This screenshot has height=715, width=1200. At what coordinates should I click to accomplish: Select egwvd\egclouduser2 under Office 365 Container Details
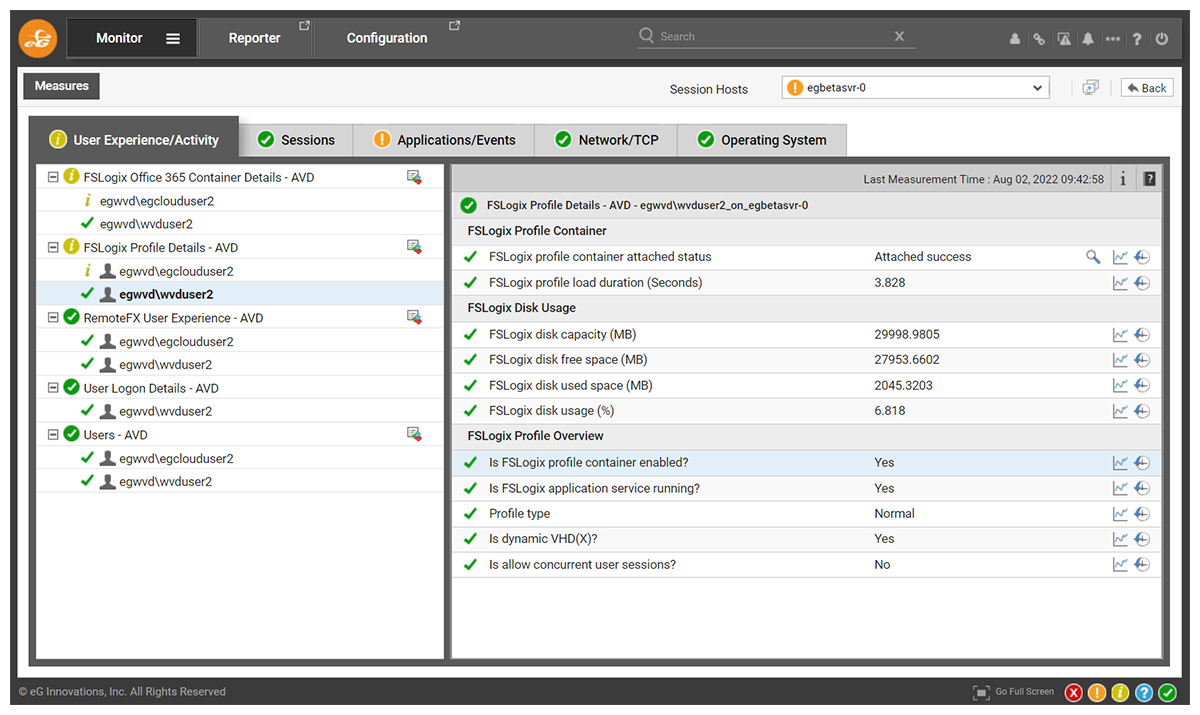tap(157, 201)
